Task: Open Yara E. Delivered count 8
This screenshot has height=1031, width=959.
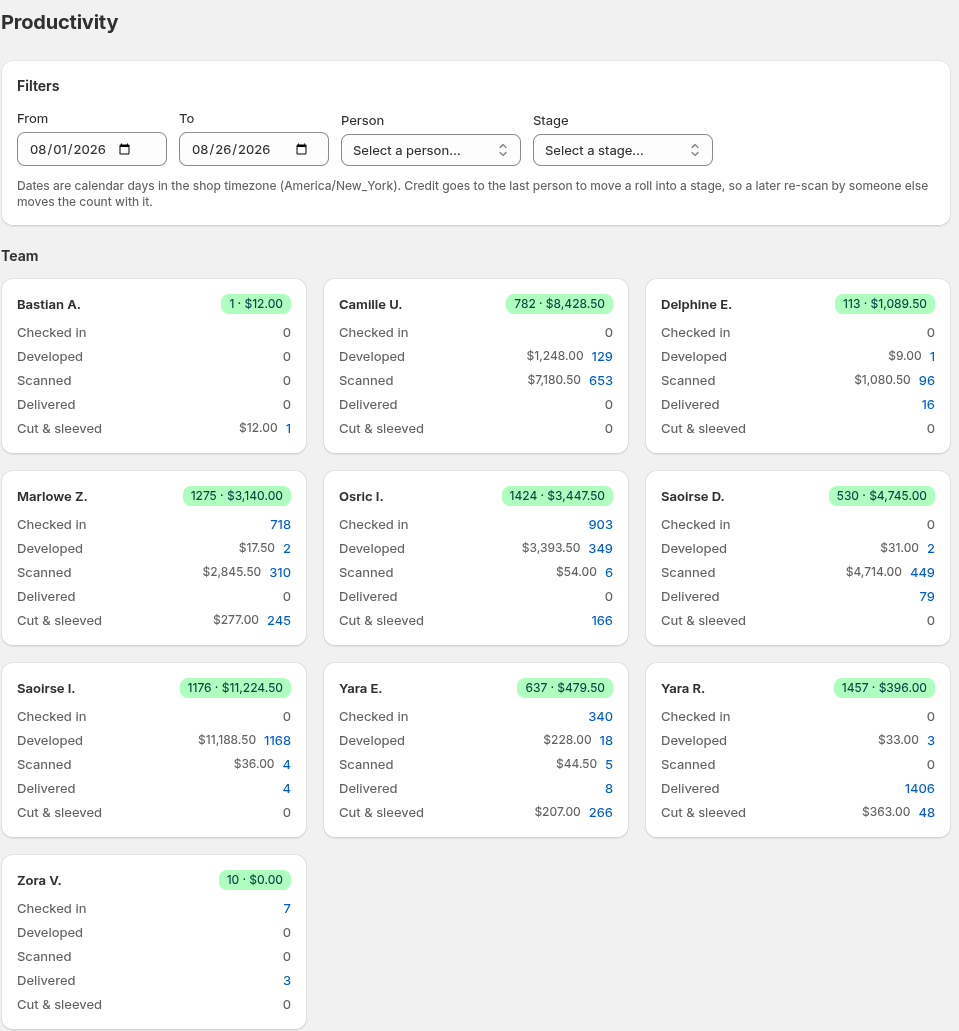Action: (609, 788)
